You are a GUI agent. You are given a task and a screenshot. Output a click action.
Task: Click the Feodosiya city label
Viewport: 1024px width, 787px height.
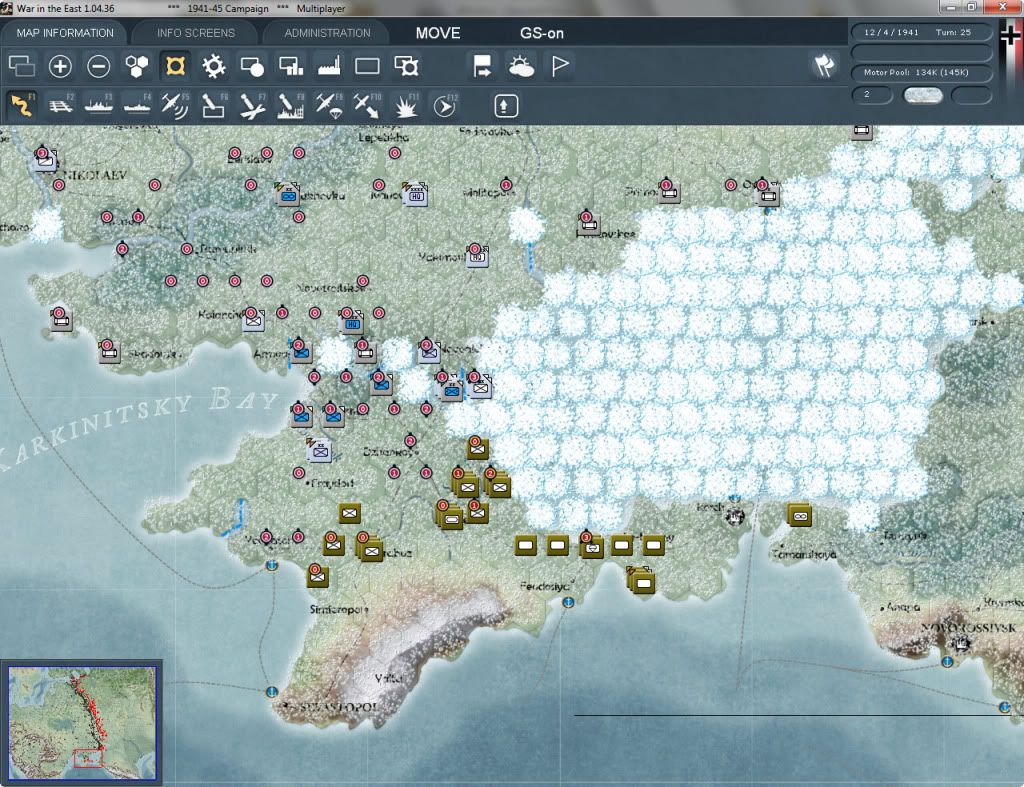click(x=547, y=586)
